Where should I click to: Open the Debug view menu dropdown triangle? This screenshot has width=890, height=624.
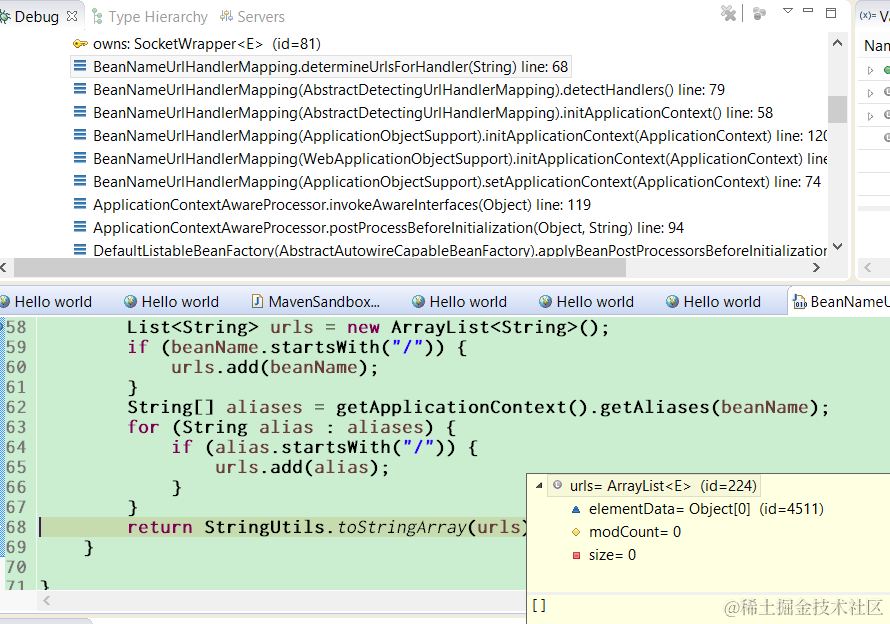[x=787, y=10]
